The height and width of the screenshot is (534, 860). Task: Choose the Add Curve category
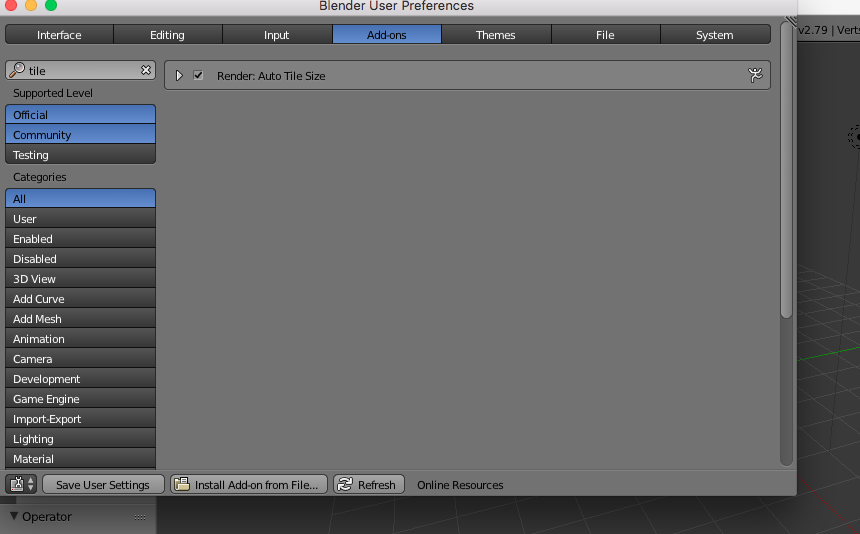(x=81, y=299)
